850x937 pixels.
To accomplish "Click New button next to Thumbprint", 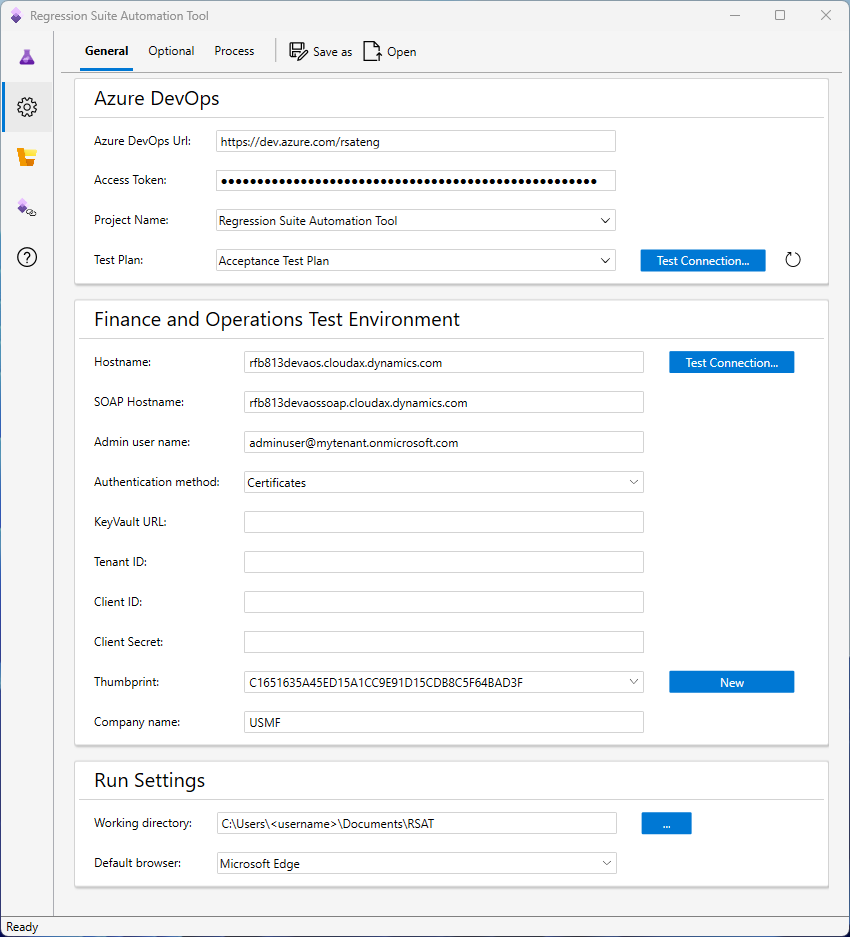I will coord(731,682).
